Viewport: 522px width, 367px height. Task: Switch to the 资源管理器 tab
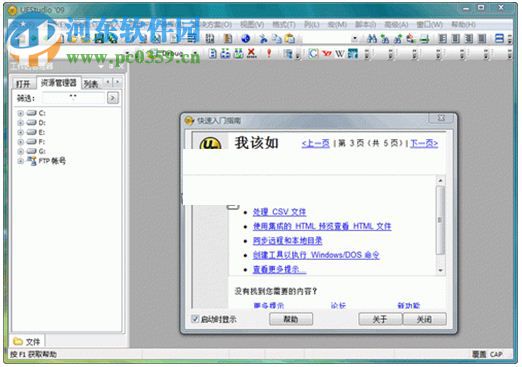(59, 83)
